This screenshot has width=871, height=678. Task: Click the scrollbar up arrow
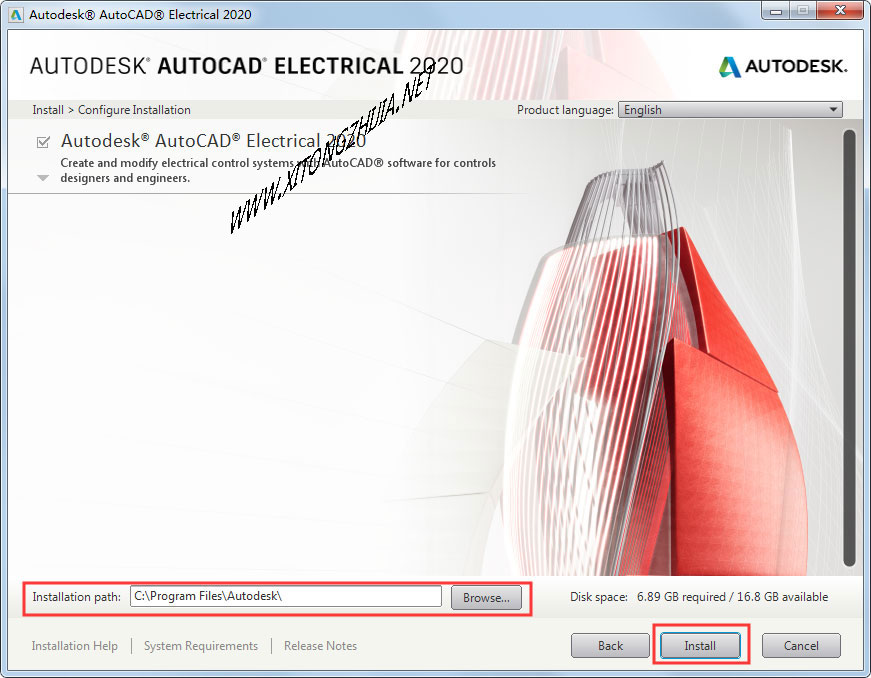click(849, 126)
